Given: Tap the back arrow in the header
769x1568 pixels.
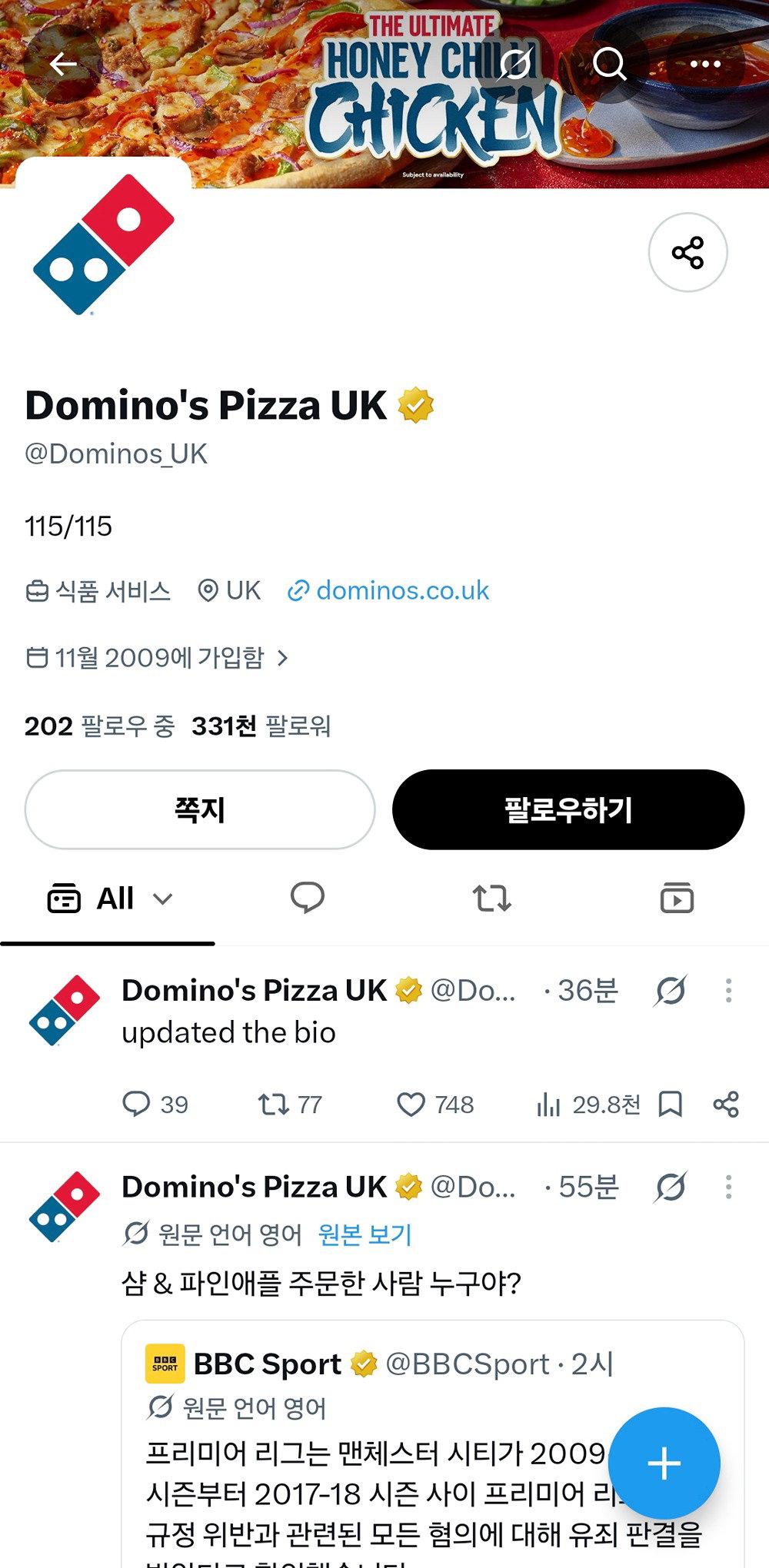Looking at the screenshot, I should click(x=63, y=64).
